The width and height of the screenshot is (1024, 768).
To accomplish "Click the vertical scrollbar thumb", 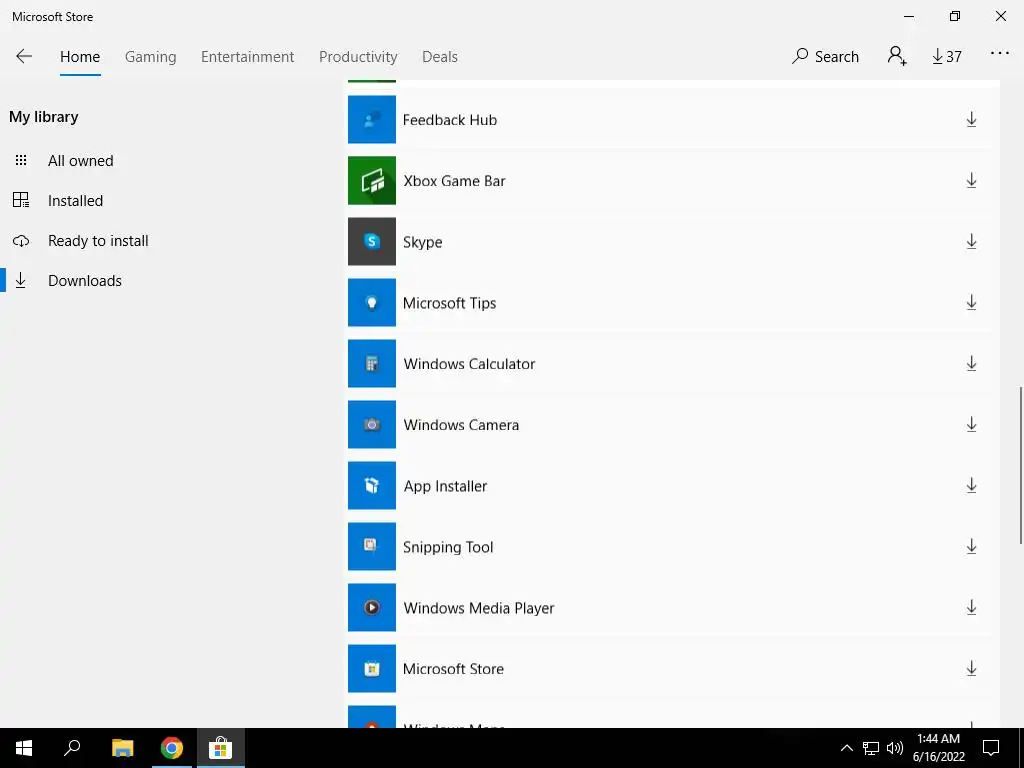I will point(1021,465).
